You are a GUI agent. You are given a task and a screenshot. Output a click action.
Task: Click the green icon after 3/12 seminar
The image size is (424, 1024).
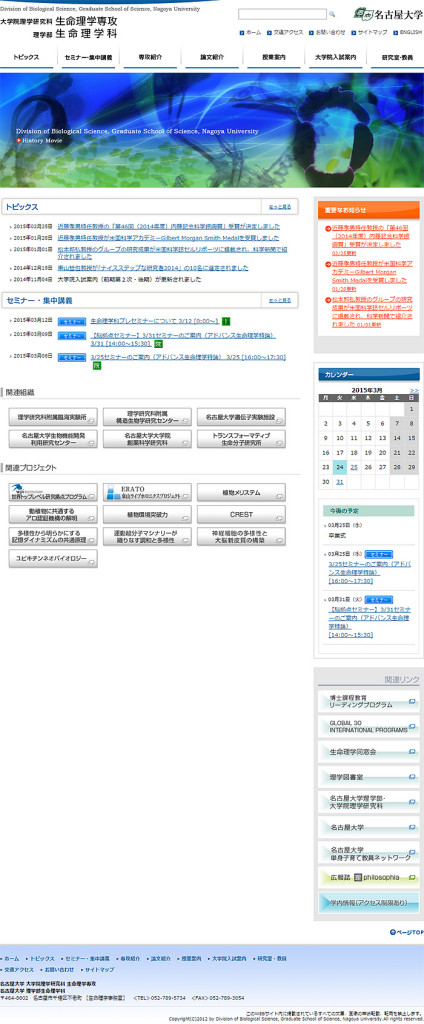click(225, 321)
